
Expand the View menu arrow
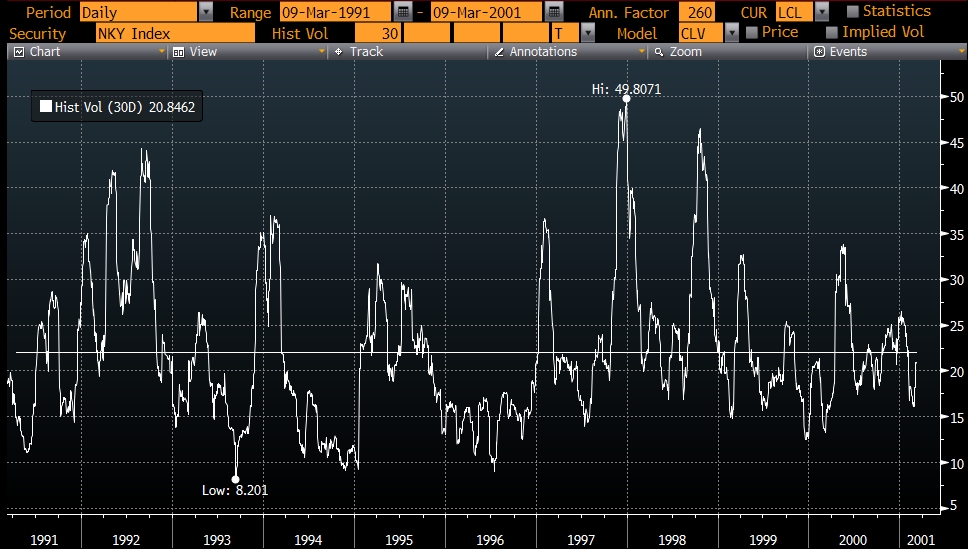click(x=322, y=52)
